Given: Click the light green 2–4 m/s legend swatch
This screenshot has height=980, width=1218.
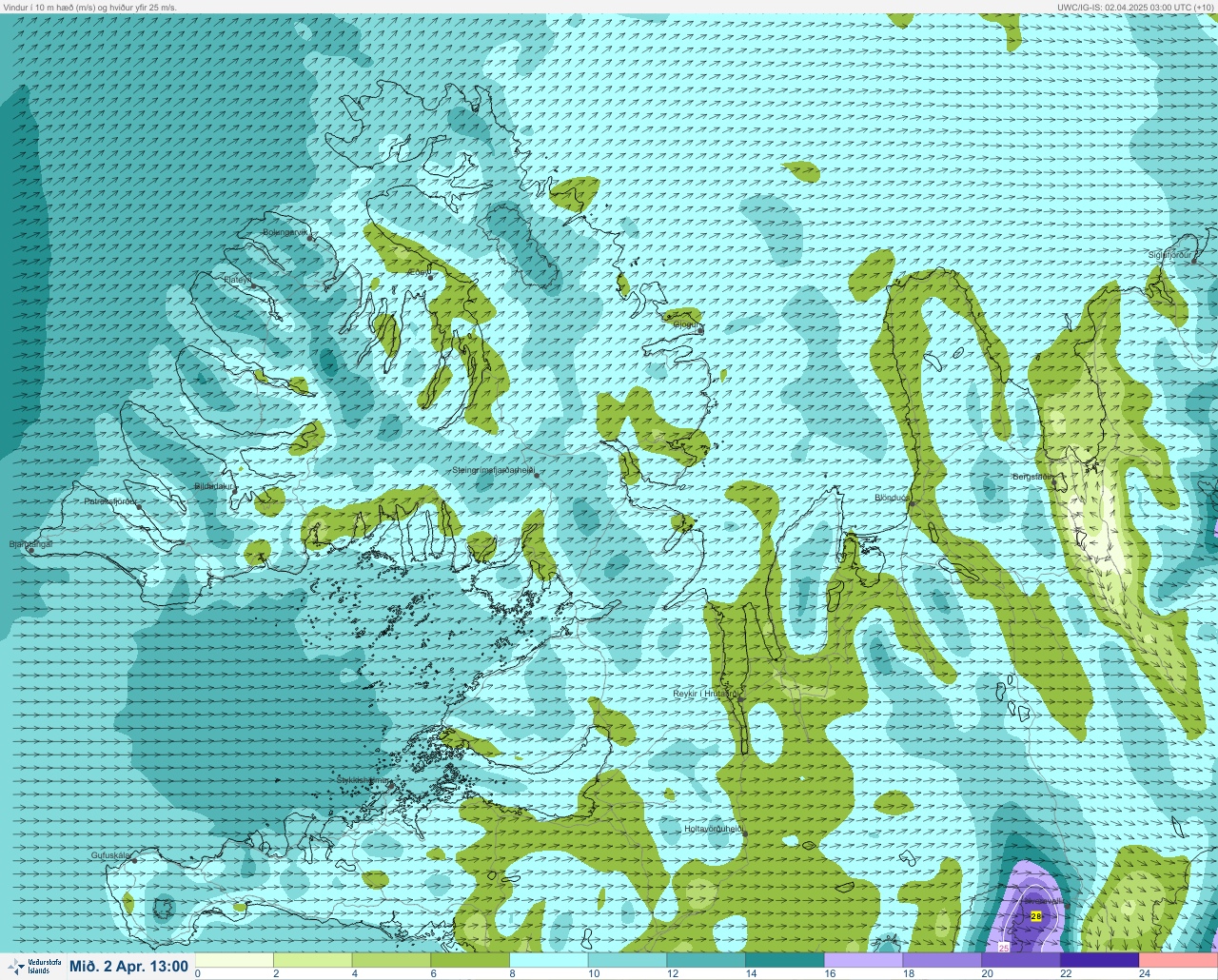Looking at the screenshot, I should tap(312, 960).
